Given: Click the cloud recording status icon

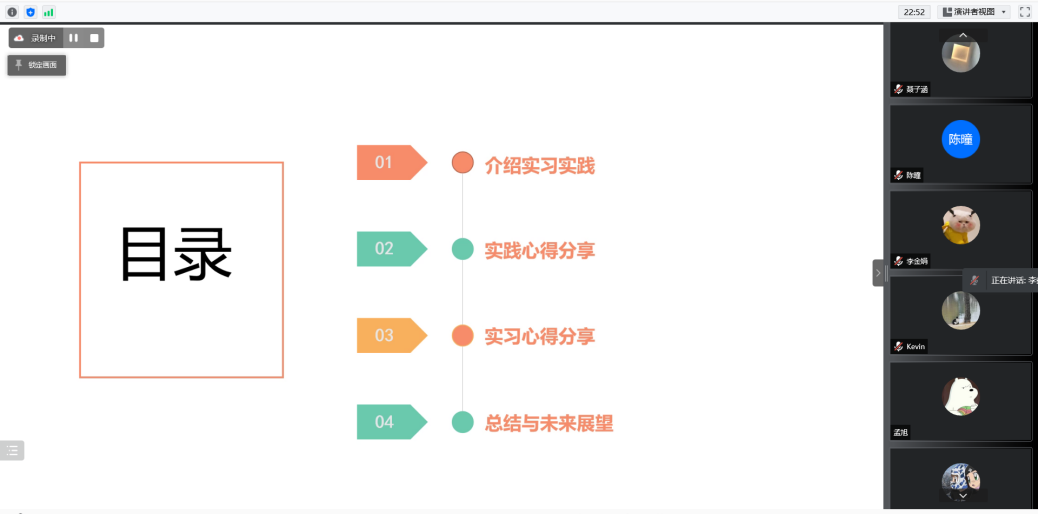Looking at the screenshot, I should (19, 38).
